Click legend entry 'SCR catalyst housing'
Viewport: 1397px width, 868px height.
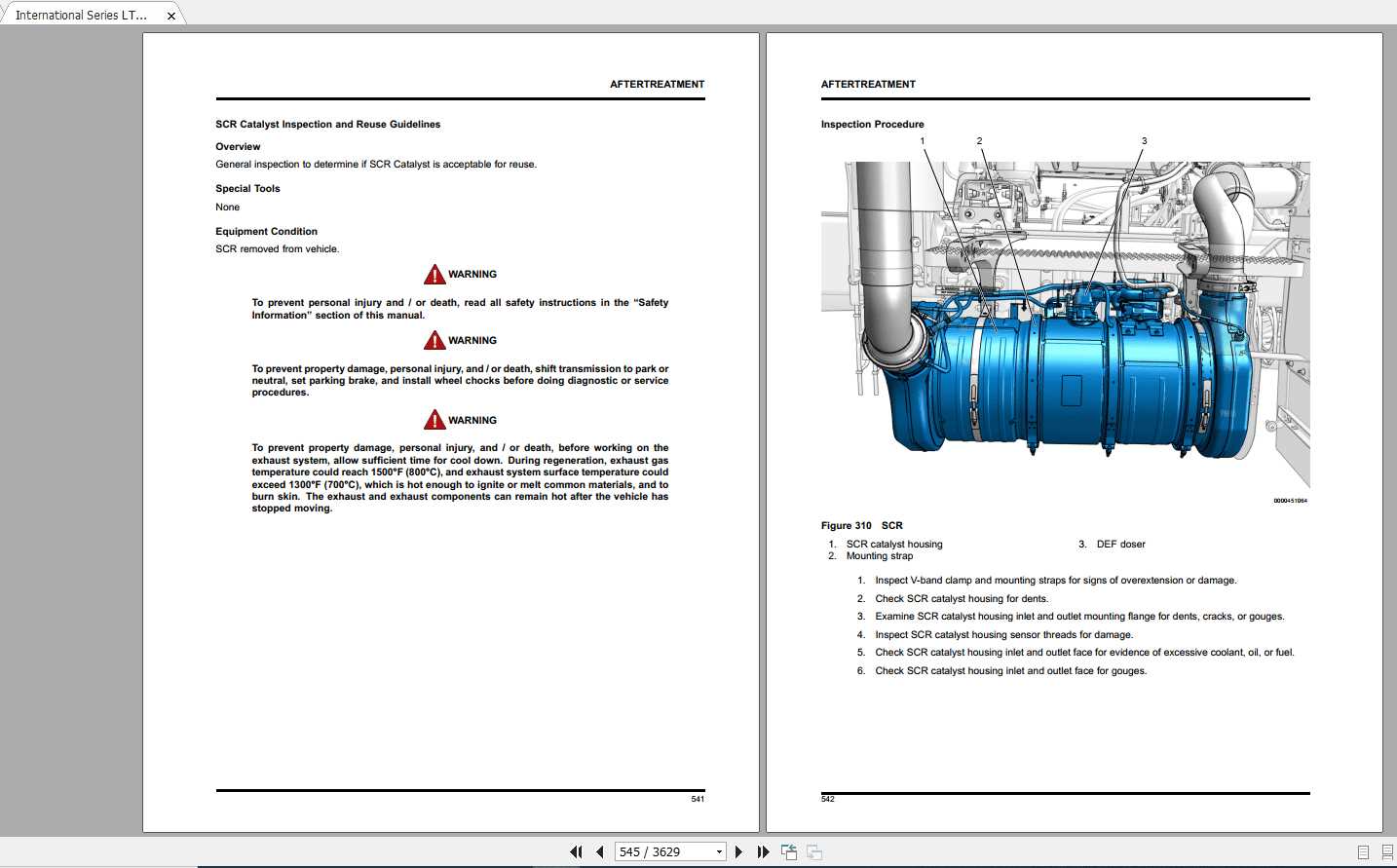click(894, 545)
